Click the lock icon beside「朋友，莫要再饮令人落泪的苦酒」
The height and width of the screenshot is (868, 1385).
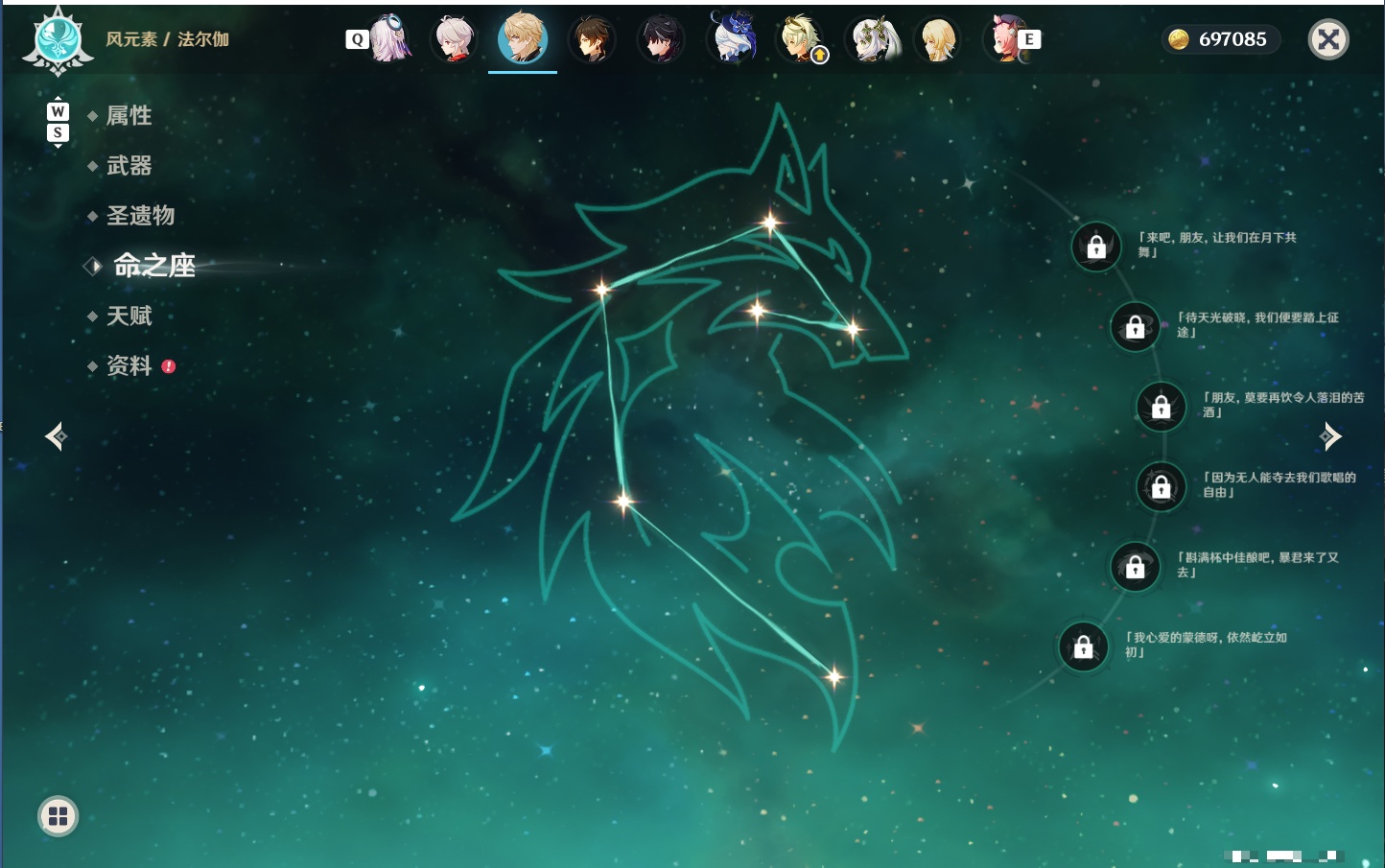(x=1161, y=407)
